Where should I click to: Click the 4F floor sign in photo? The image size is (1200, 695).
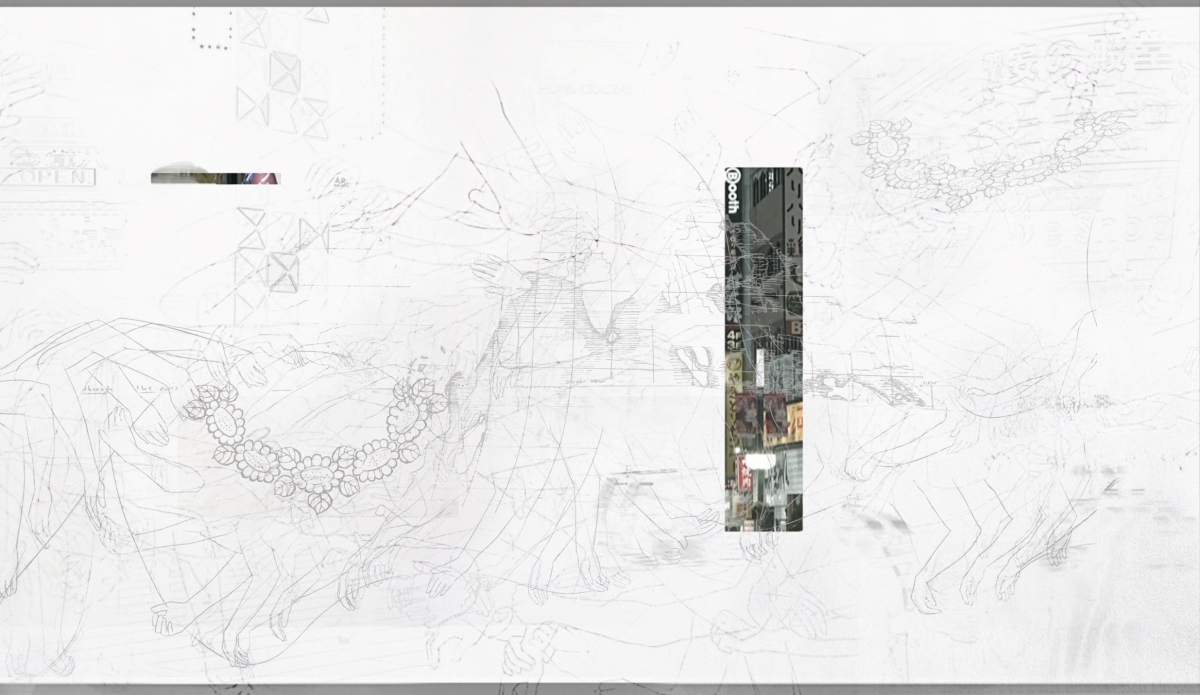click(x=735, y=337)
